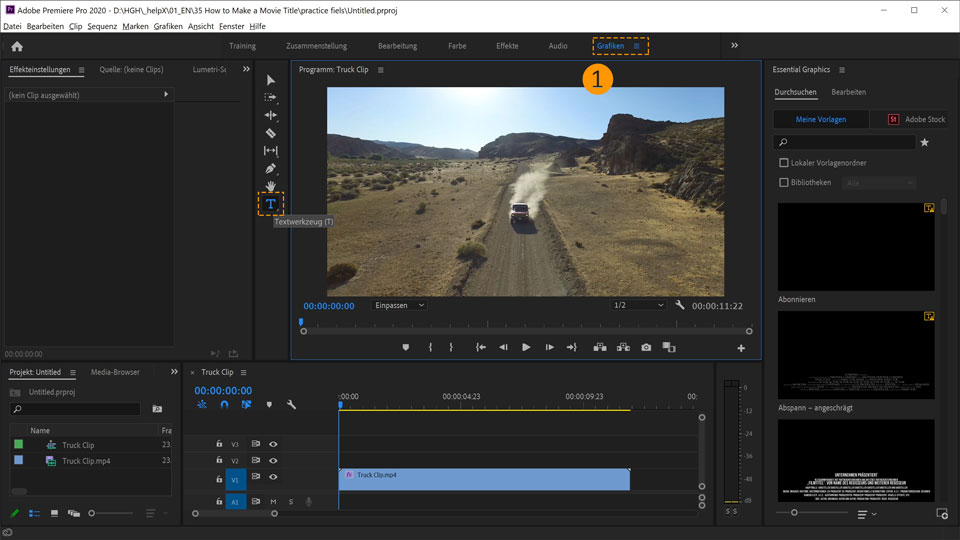
Task: Select the Razor tool in toolbar
Action: [270, 133]
